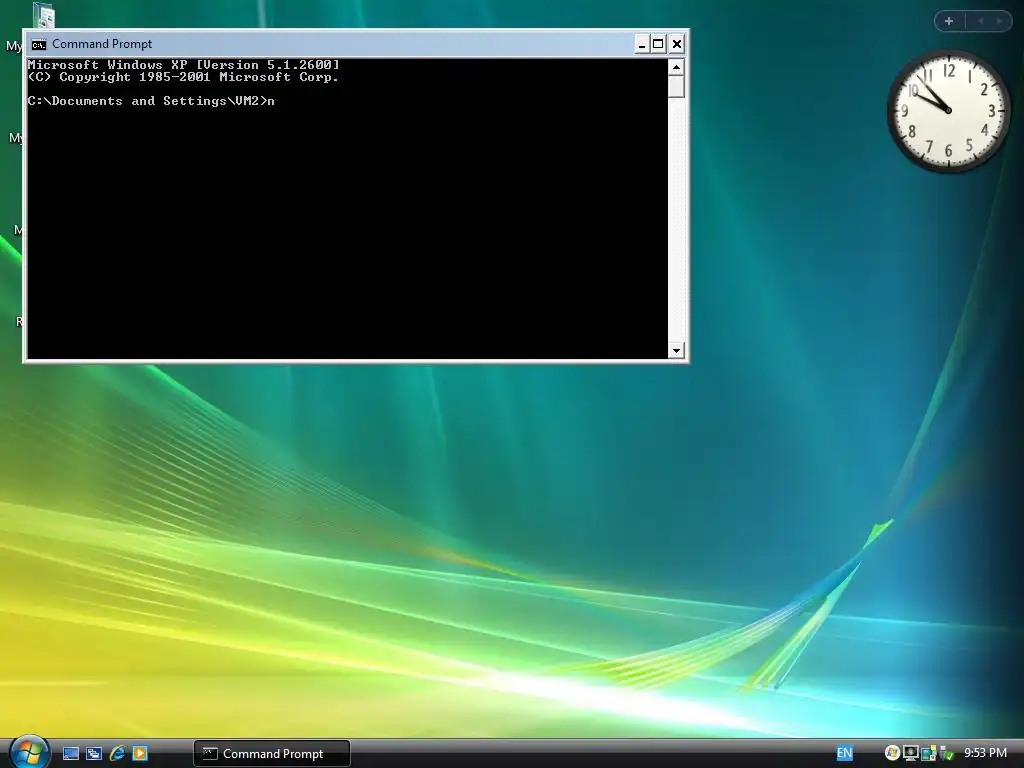Launch Internet Explorer from quick launch
This screenshot has height=768, width=1024.
118,754
